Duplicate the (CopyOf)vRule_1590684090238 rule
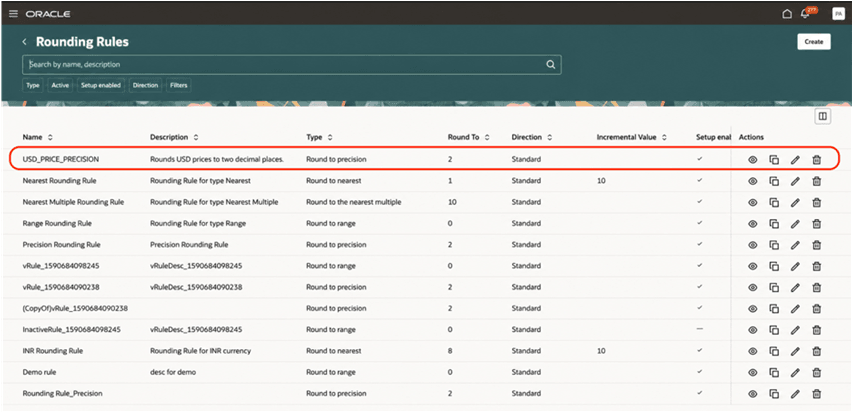854x414 pixels. click(x=774, y=308)
